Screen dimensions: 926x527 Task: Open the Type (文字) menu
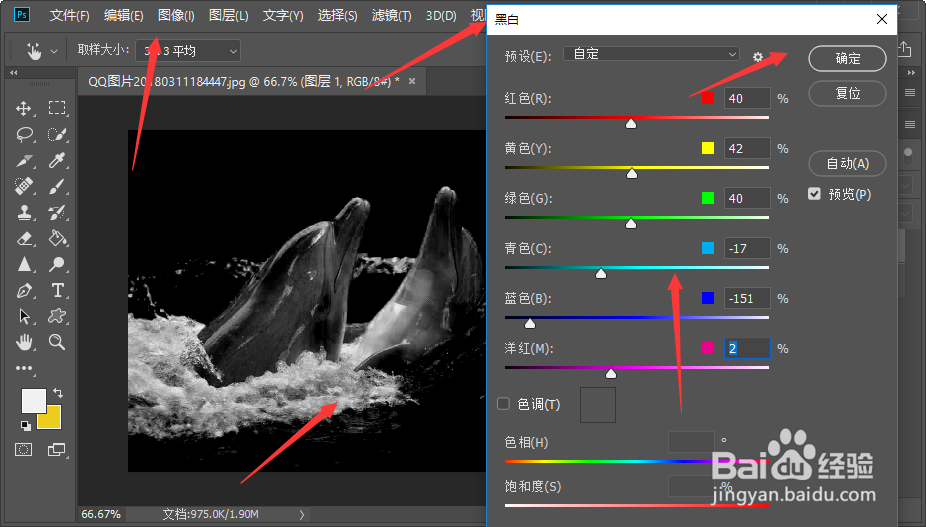283,15
